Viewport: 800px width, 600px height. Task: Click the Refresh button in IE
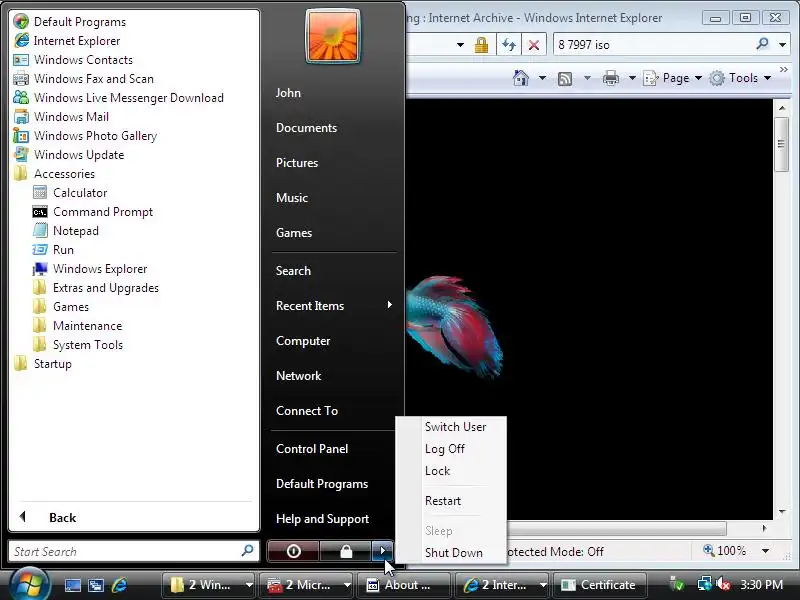509,45
